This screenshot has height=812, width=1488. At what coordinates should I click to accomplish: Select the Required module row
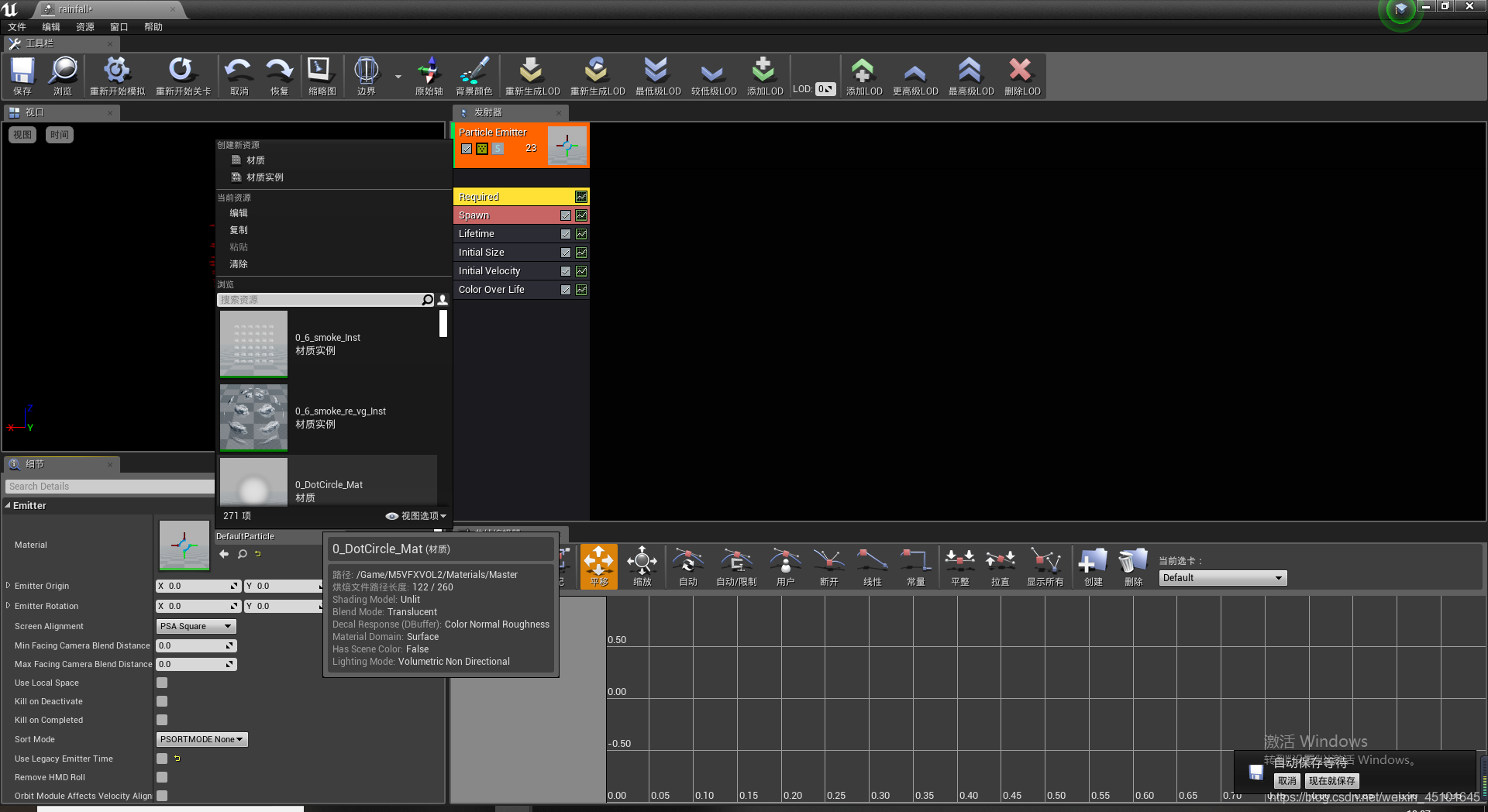(x=521, y=197)
